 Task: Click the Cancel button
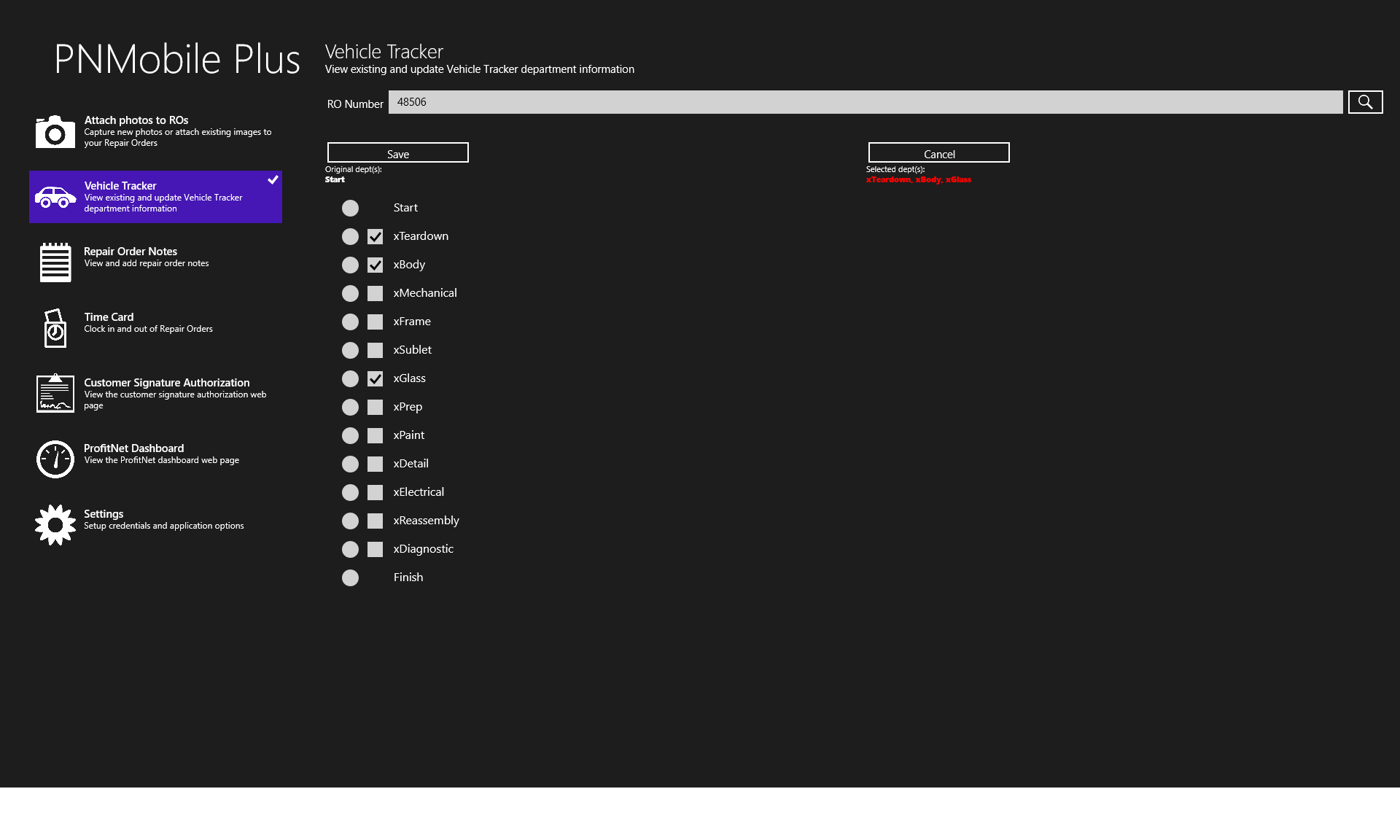pyautogui.click(x=938, y=152)
